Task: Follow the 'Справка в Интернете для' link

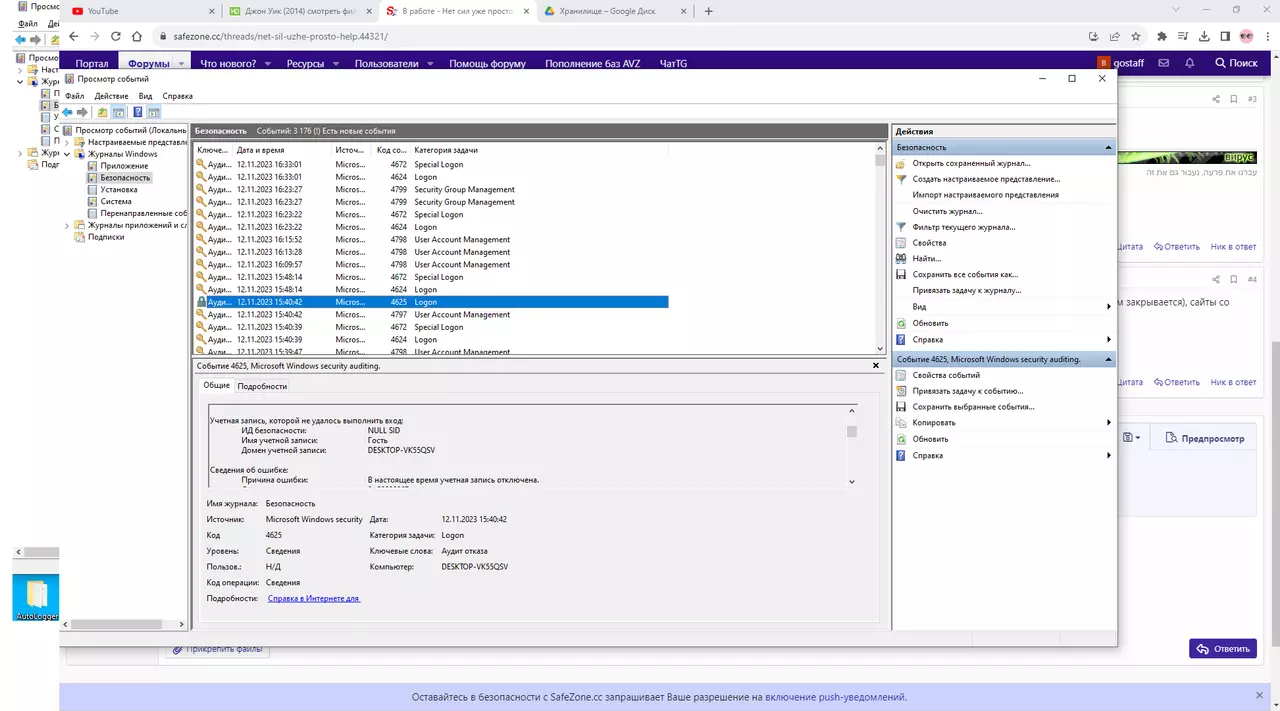Action: [313, 598]
